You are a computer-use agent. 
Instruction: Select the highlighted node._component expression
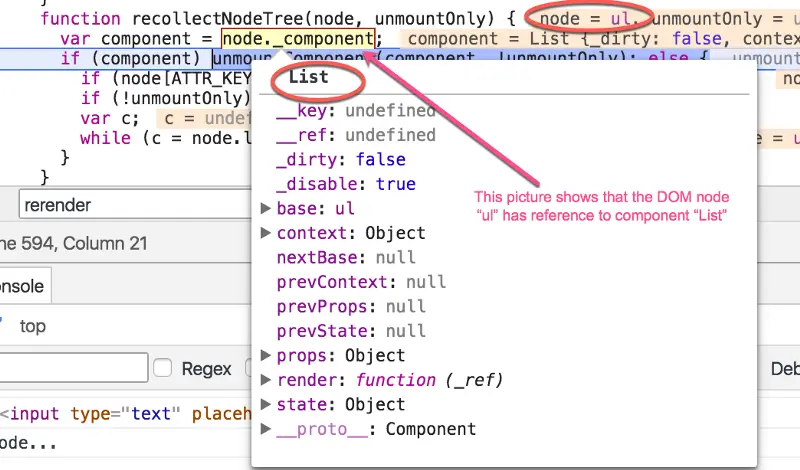tap(298, 38)
